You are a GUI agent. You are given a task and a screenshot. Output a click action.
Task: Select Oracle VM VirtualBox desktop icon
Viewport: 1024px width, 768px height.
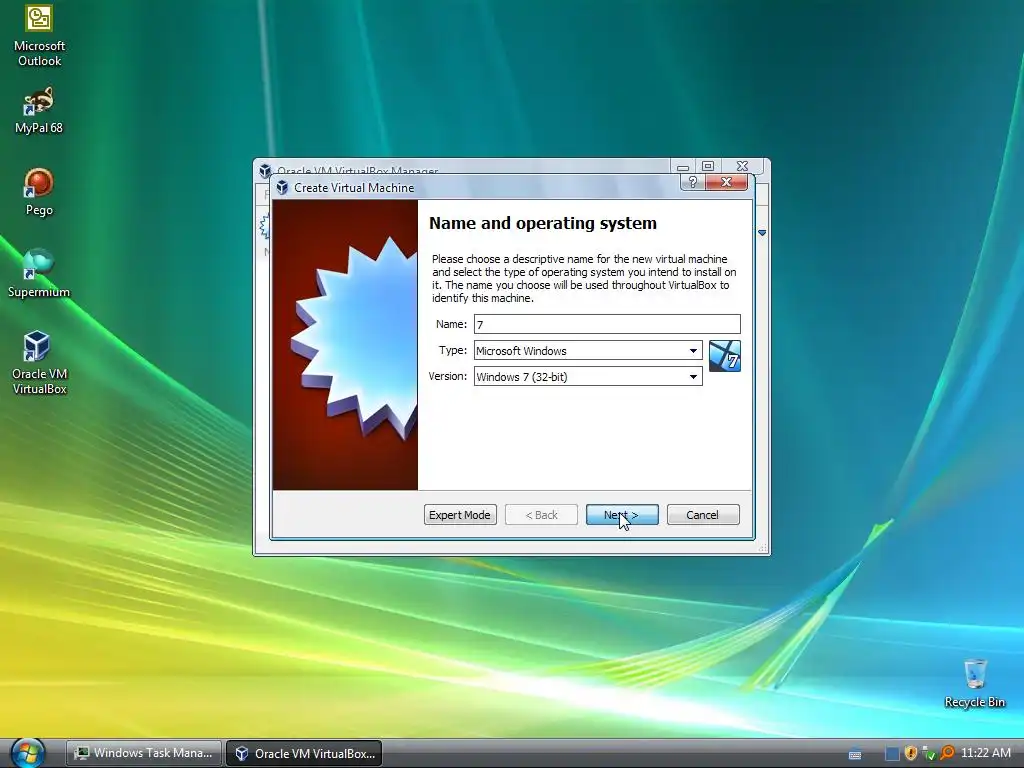click(x=39, y=362)
